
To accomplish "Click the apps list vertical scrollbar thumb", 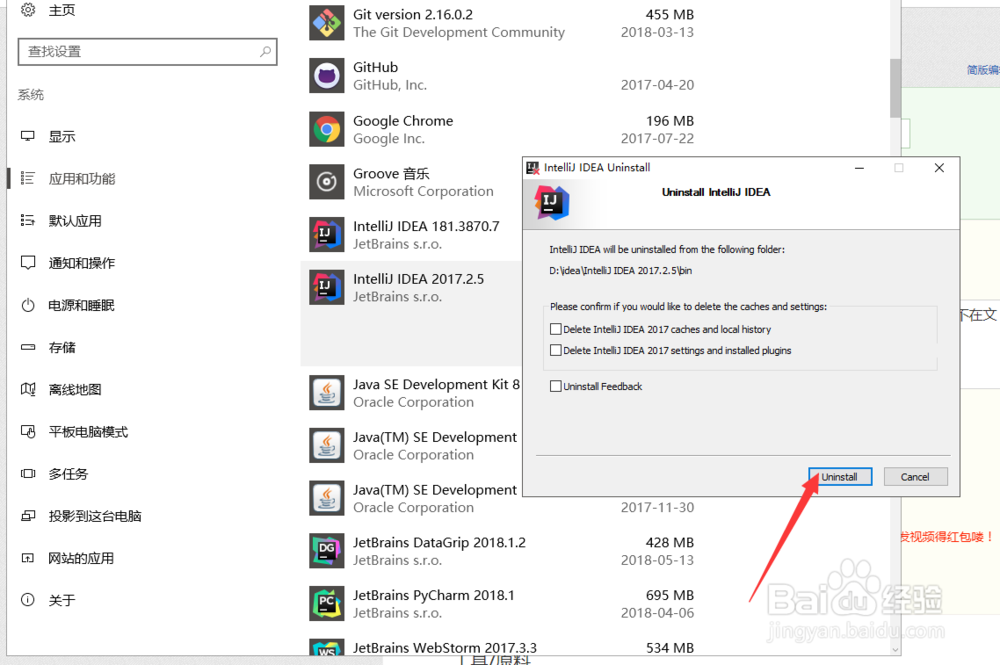I will (x=895, y=88).
